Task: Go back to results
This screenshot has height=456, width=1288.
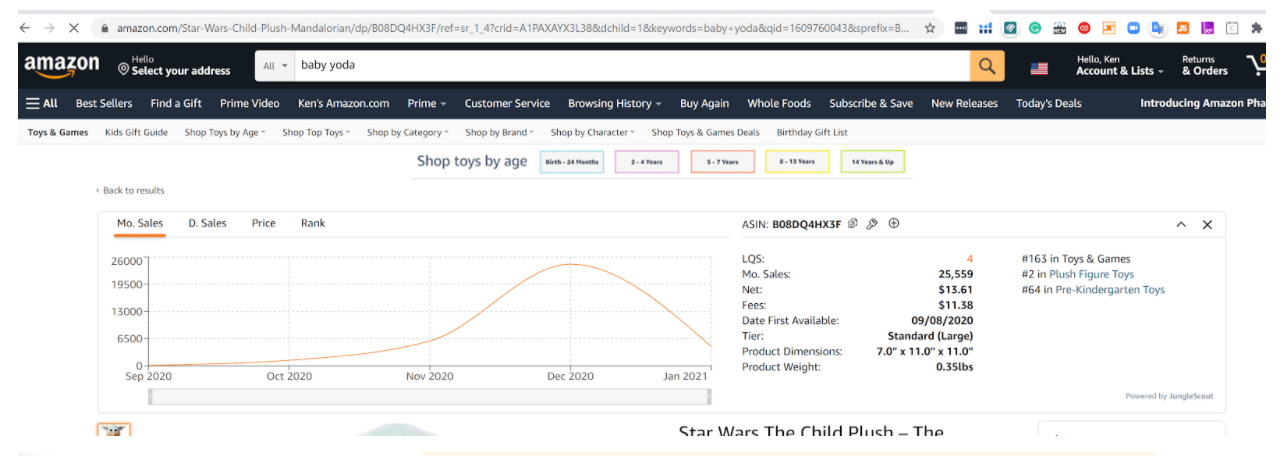Action: pyautogui.click(x=131, y=190)
